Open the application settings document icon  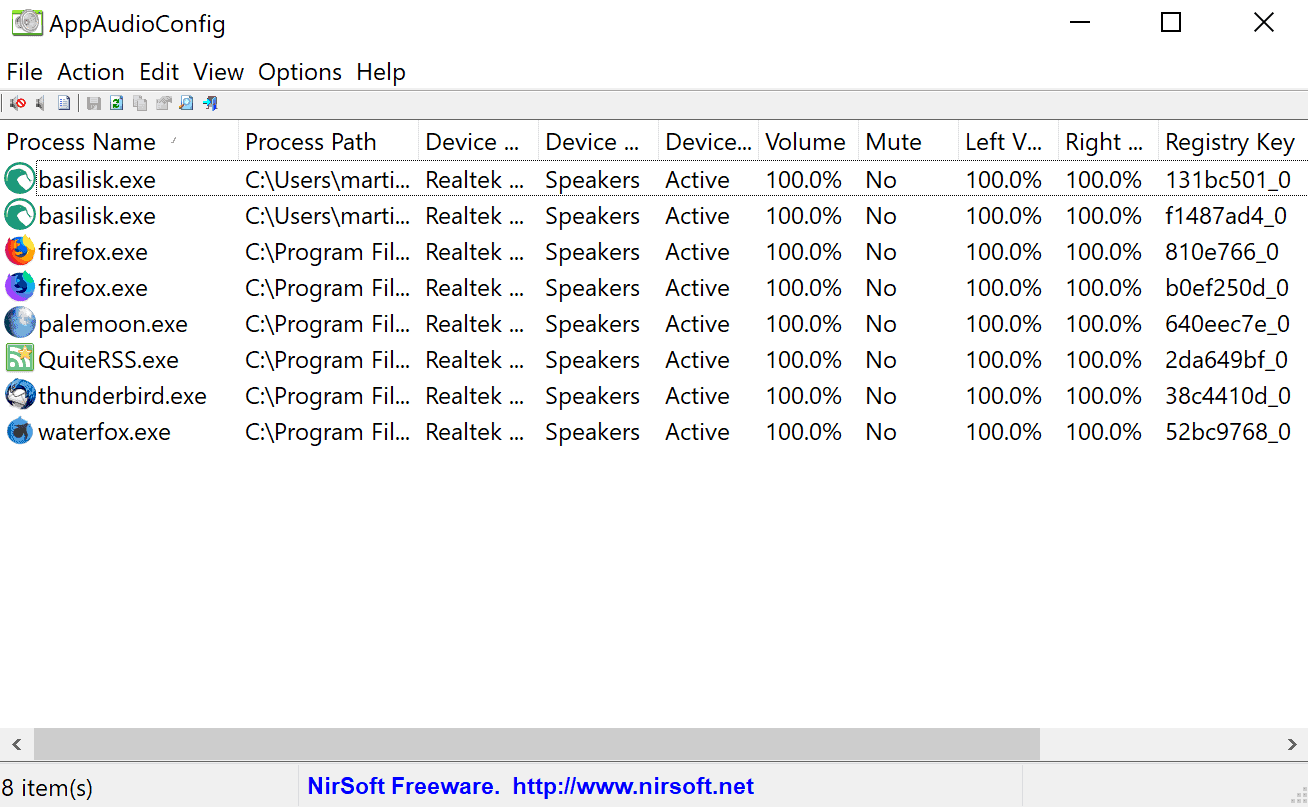(64, 103)
